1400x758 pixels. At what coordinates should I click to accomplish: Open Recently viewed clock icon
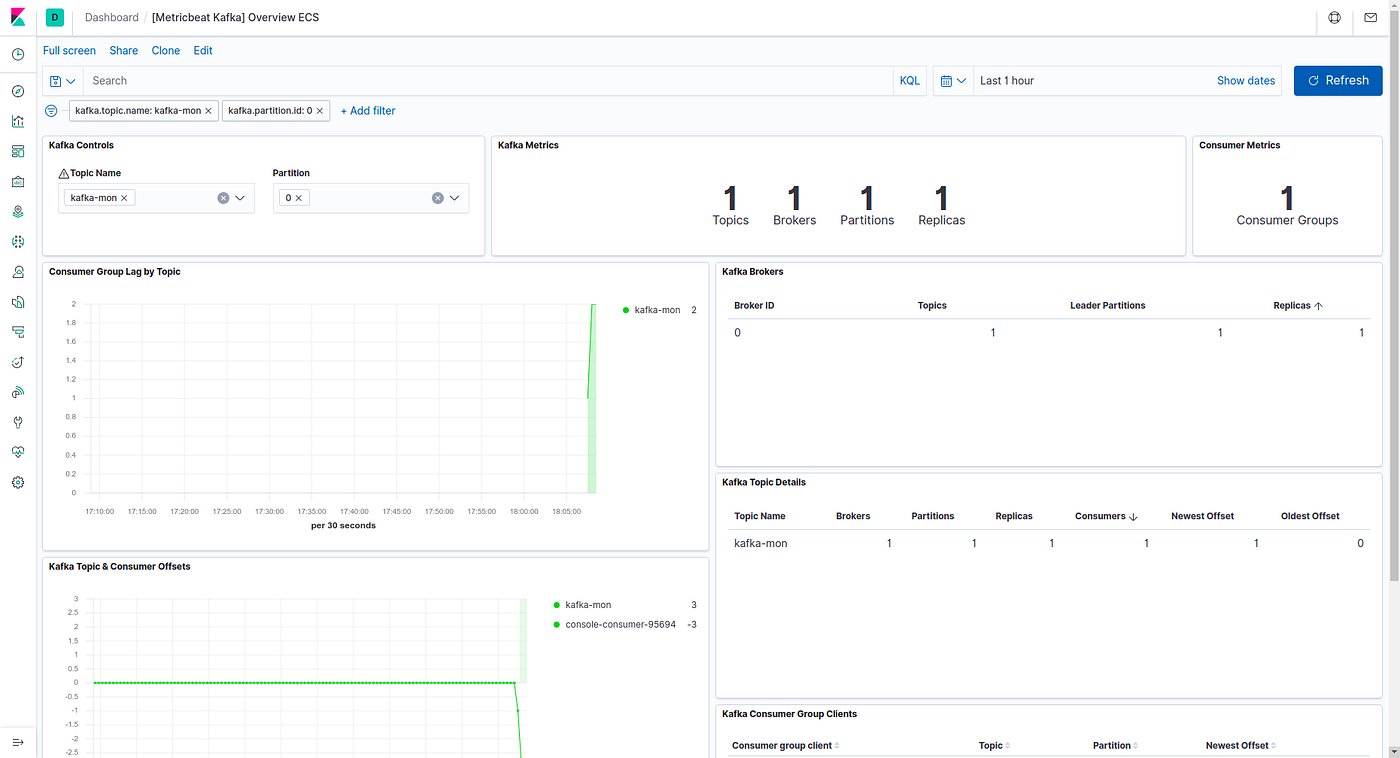pos(17,54)
